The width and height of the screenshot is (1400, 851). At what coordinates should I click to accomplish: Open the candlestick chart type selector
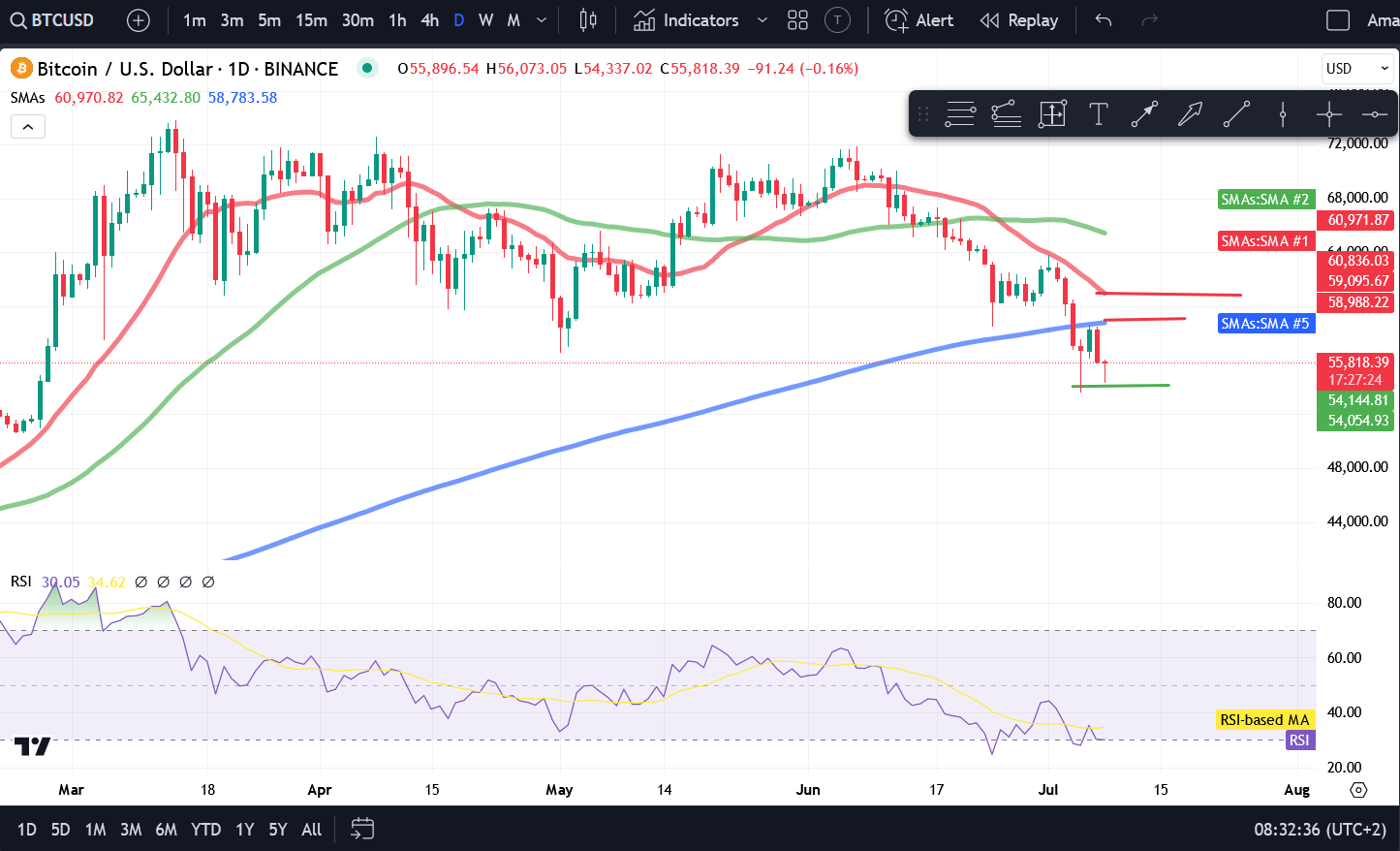tap(588, 20)
